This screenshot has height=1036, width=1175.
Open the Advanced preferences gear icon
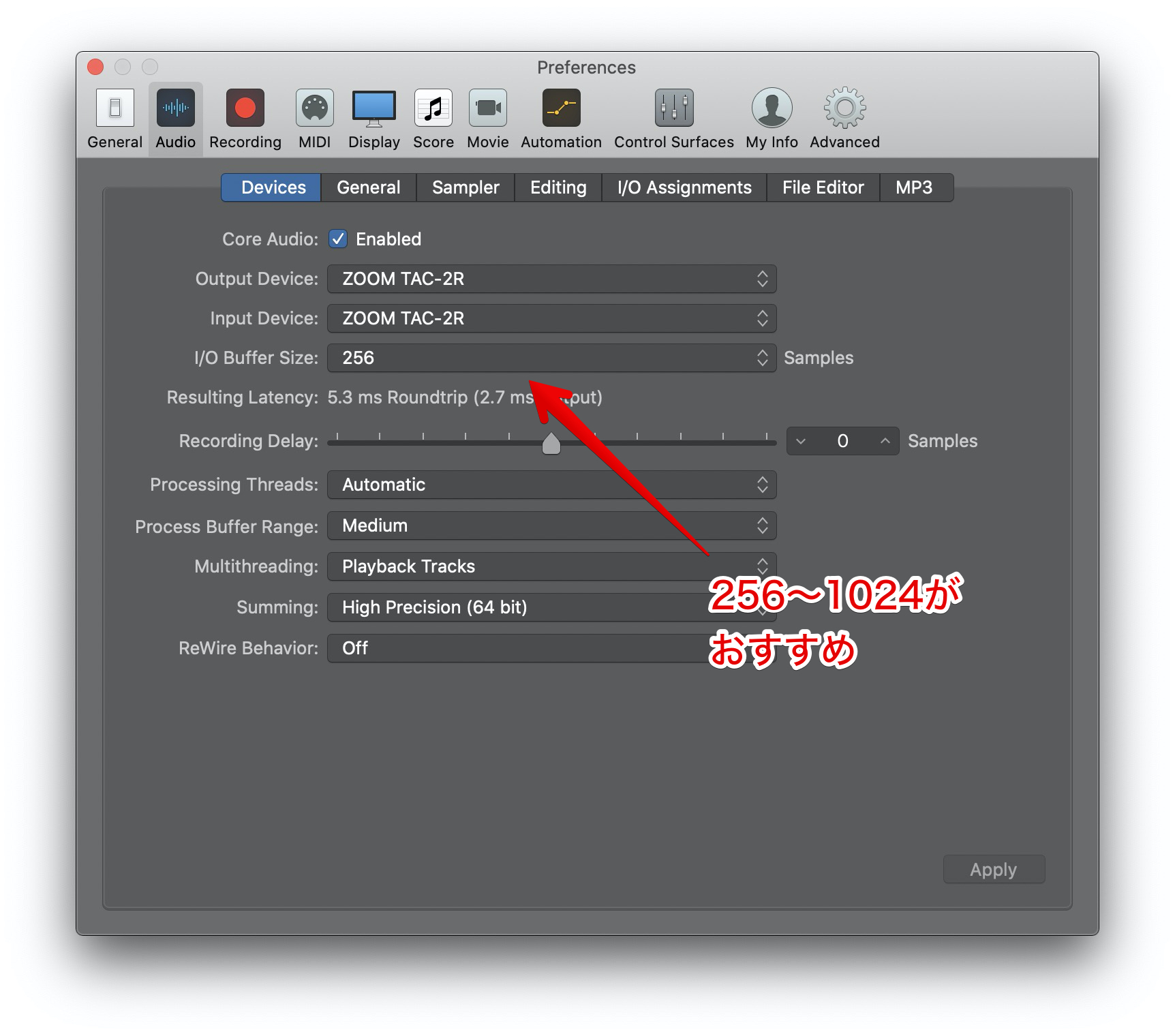point(844,109)
